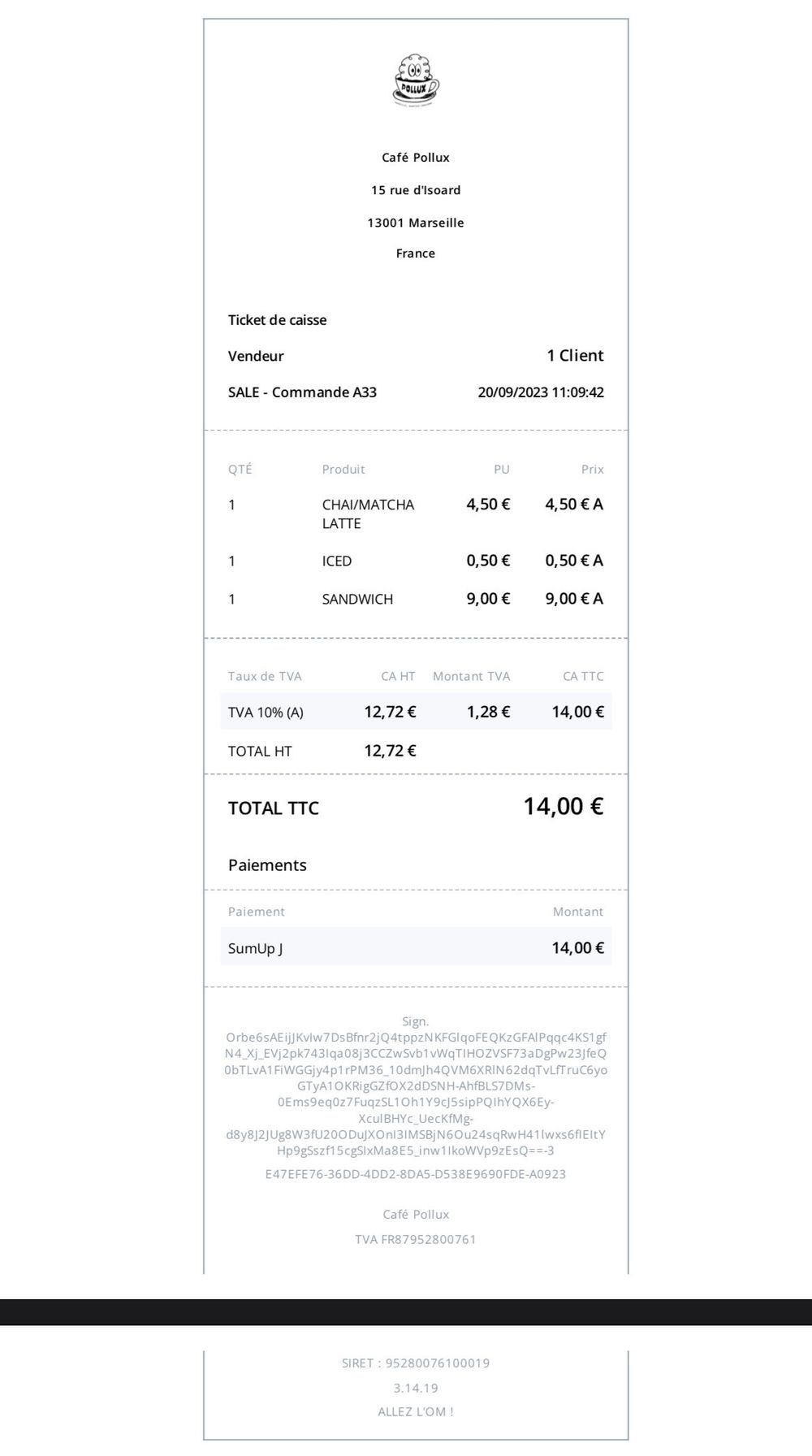Click the TOTAL TTC 14,00 € amount
The height and width of the screenshot is (1456, 812).
[x=563, y=807]
